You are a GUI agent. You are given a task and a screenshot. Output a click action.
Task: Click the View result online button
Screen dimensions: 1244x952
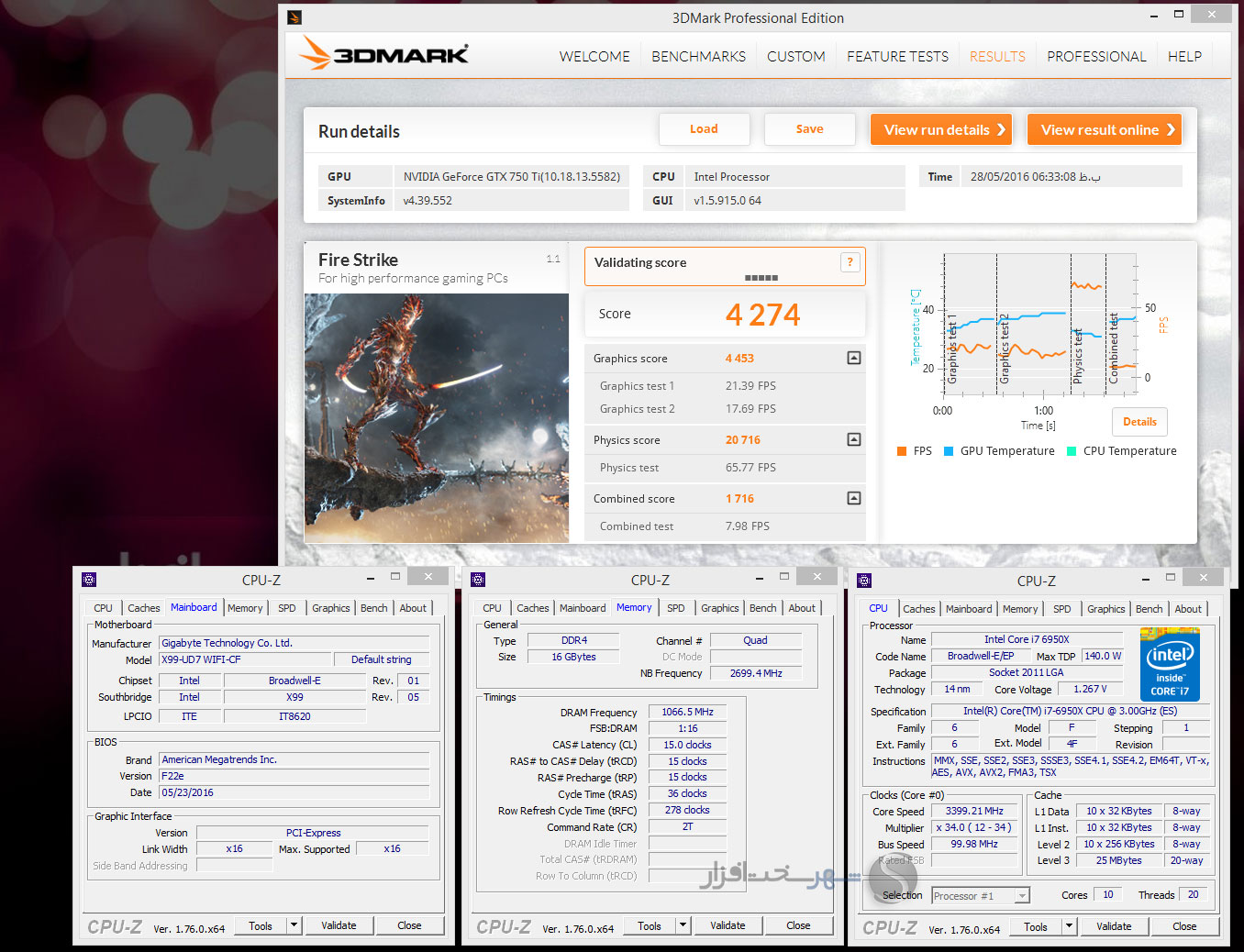[1104, 130]
